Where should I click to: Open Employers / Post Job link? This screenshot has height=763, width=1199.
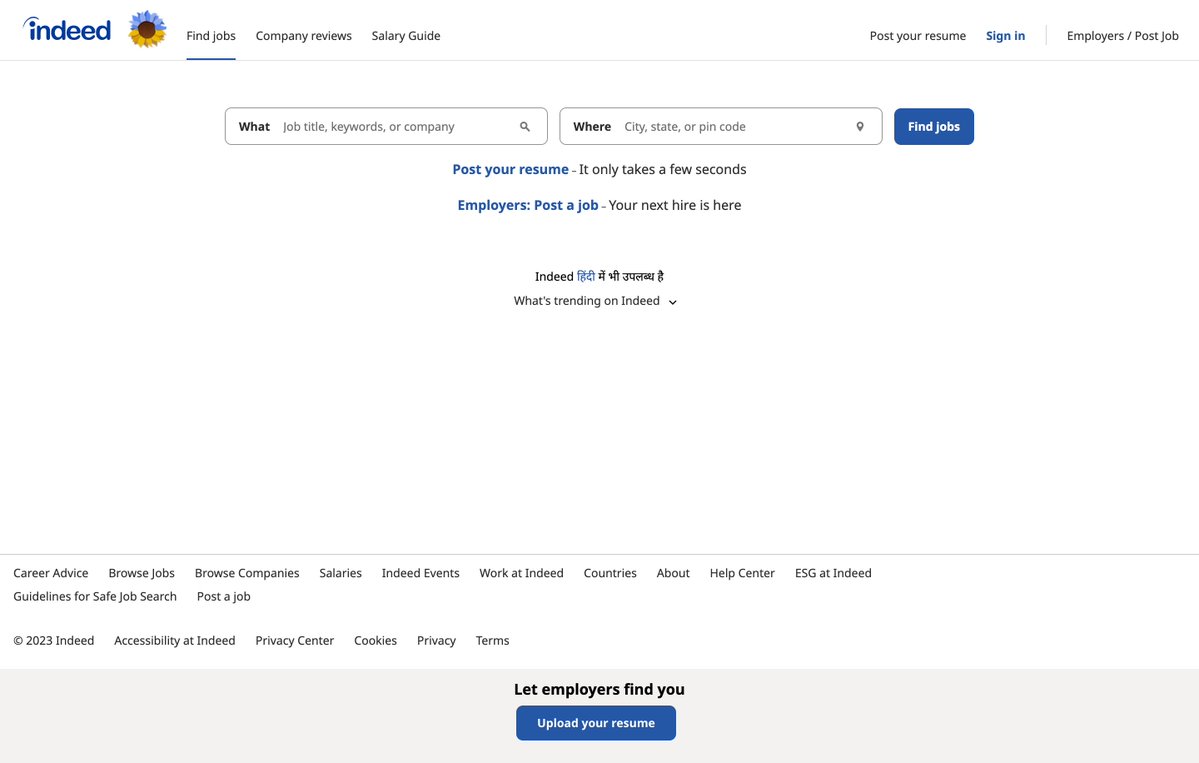(x=1122, y=36)
